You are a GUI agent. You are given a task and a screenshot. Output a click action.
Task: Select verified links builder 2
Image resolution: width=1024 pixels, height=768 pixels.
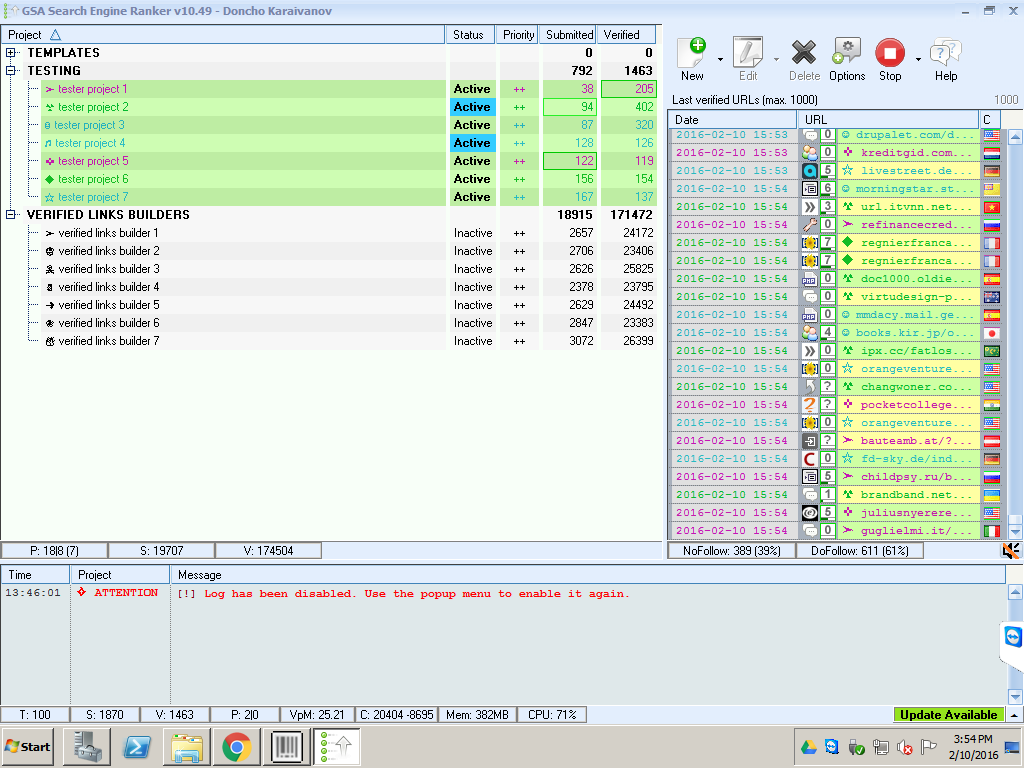click(108, 251)
